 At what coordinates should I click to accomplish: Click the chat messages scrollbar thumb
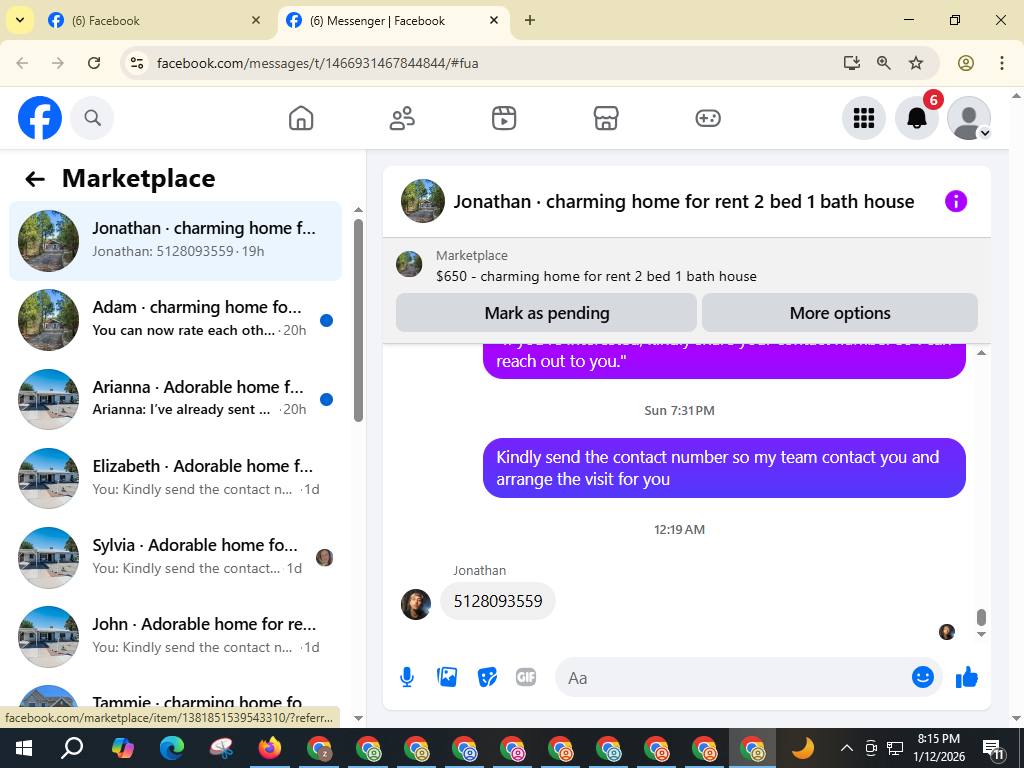tap(981, 617)
